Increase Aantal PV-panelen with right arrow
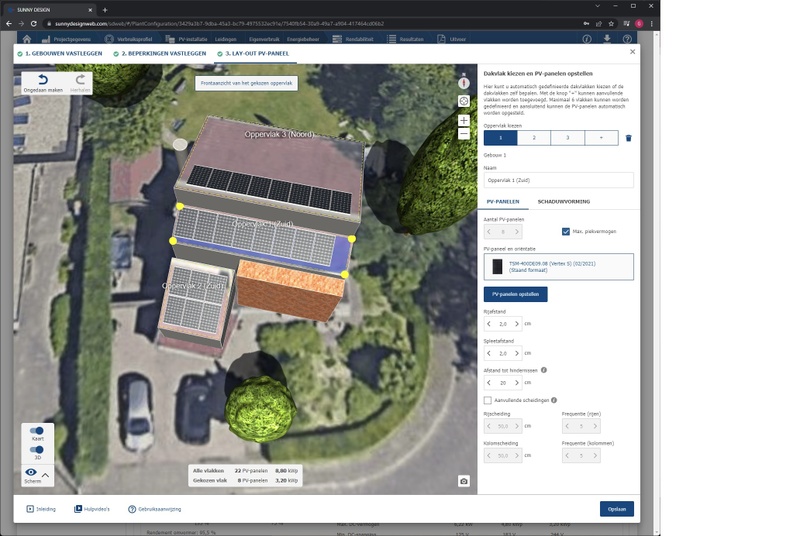Image resolution: width=800 pixels, height=536 pixels. tap(517, 232)
